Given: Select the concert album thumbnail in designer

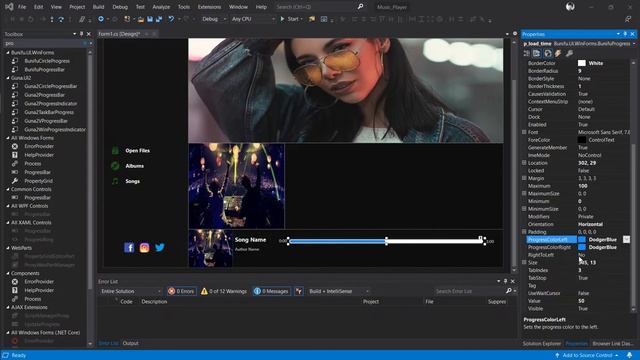Looking at the screenshot, I should click(236, 186).
